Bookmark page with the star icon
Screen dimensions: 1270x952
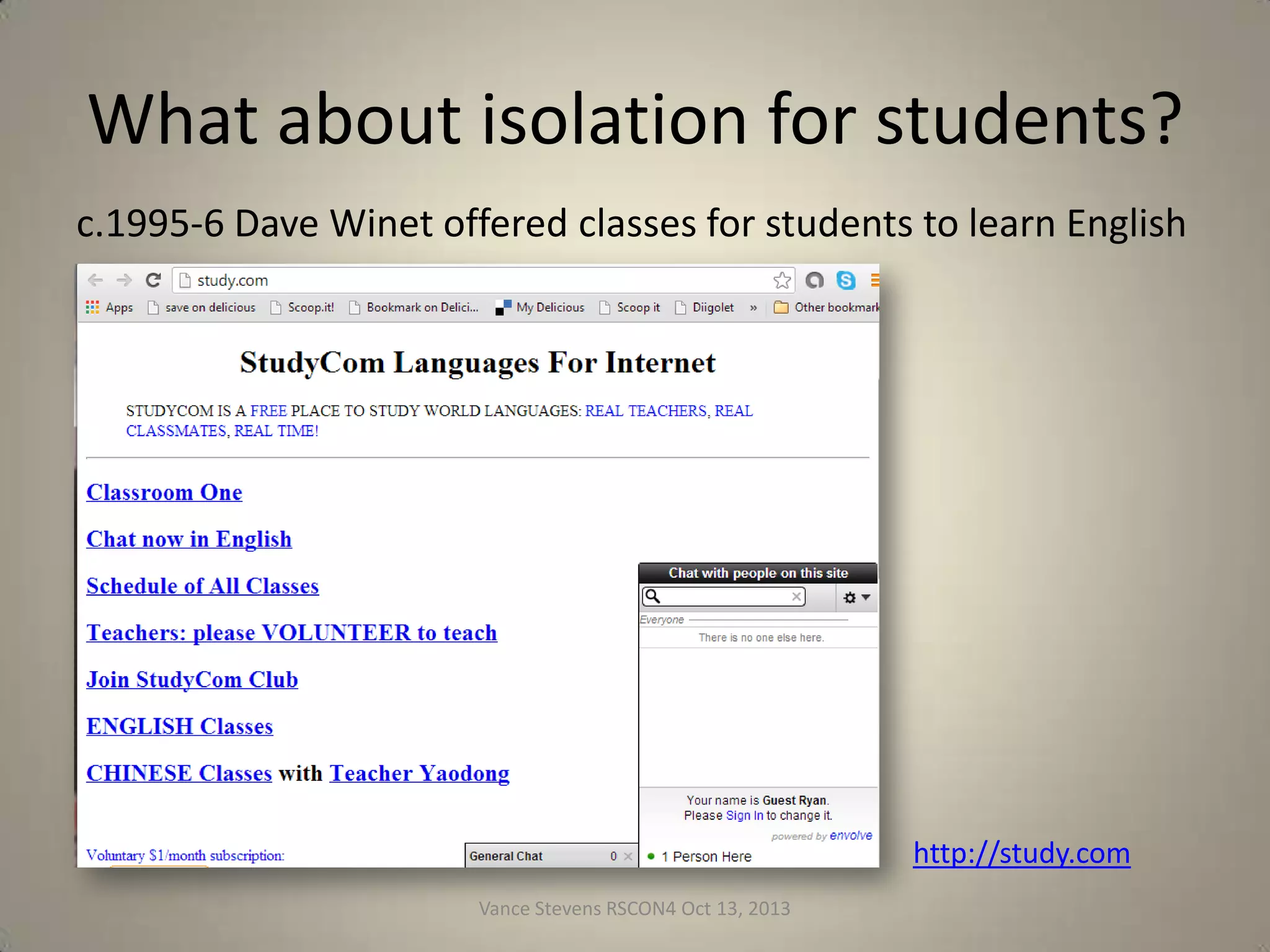[782, 280]
